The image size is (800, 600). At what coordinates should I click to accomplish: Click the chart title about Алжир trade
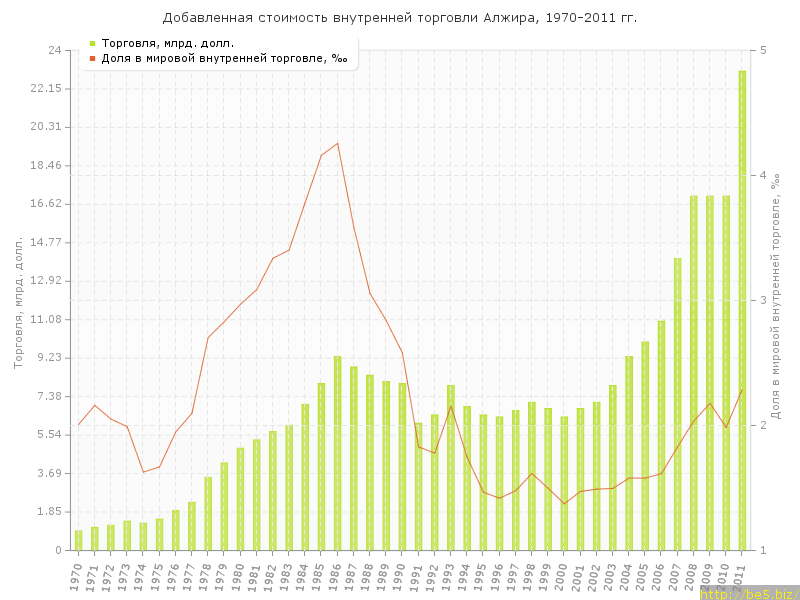[400, 18]
